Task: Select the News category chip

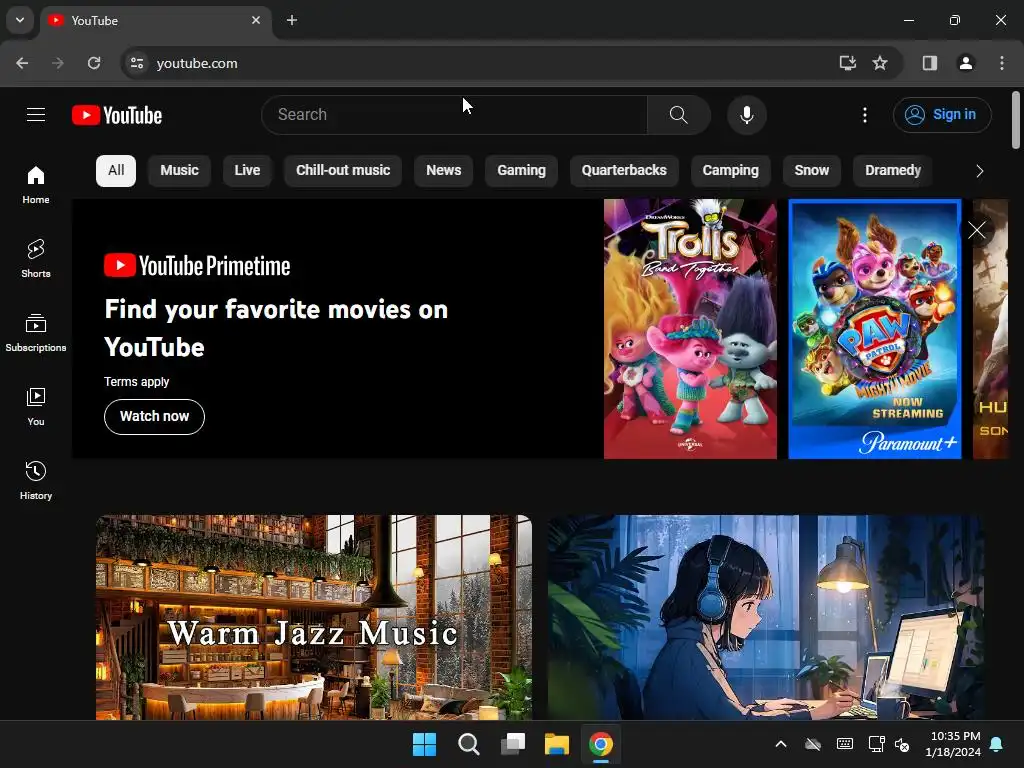Action: [443, 170]
